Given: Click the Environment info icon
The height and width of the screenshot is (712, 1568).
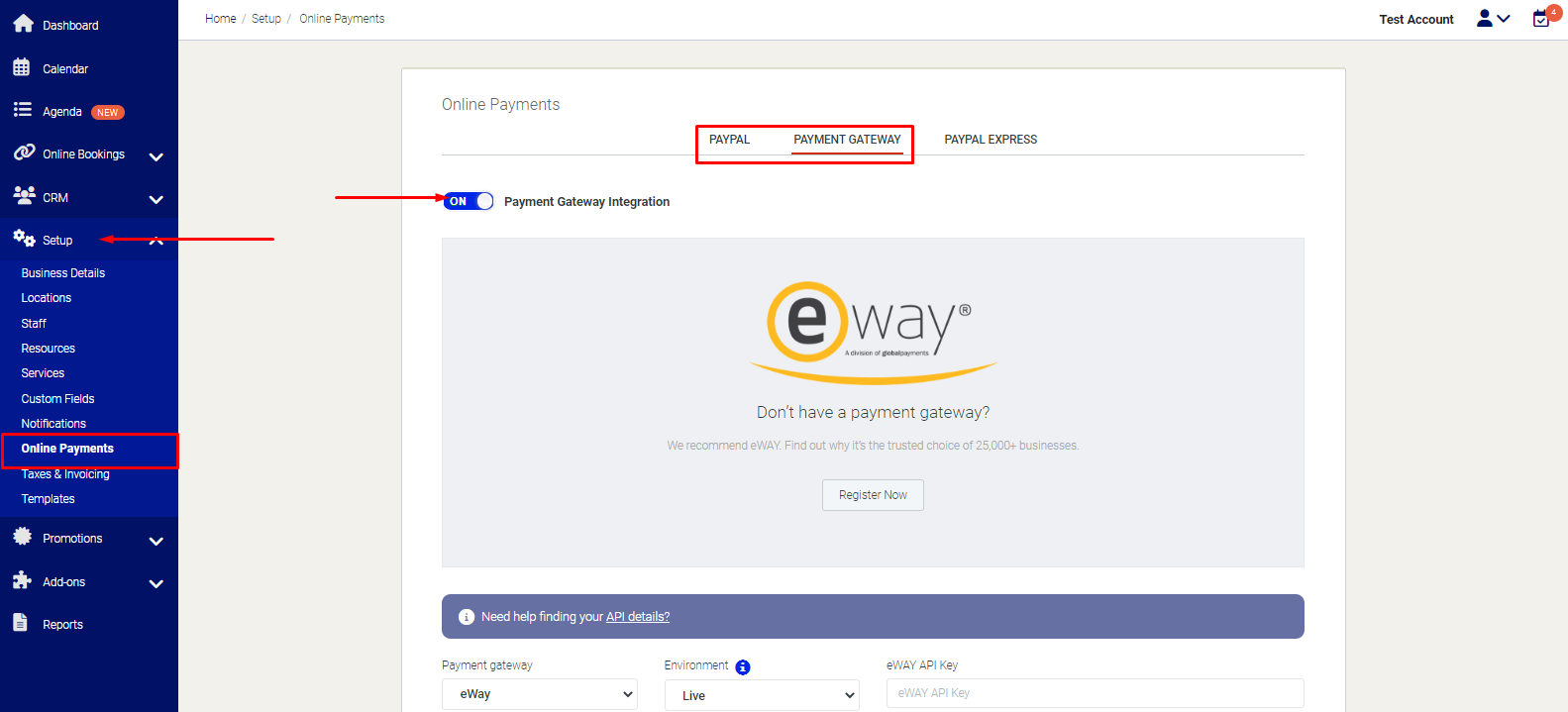Looking at the screenshot, I should tap(743, 667).
